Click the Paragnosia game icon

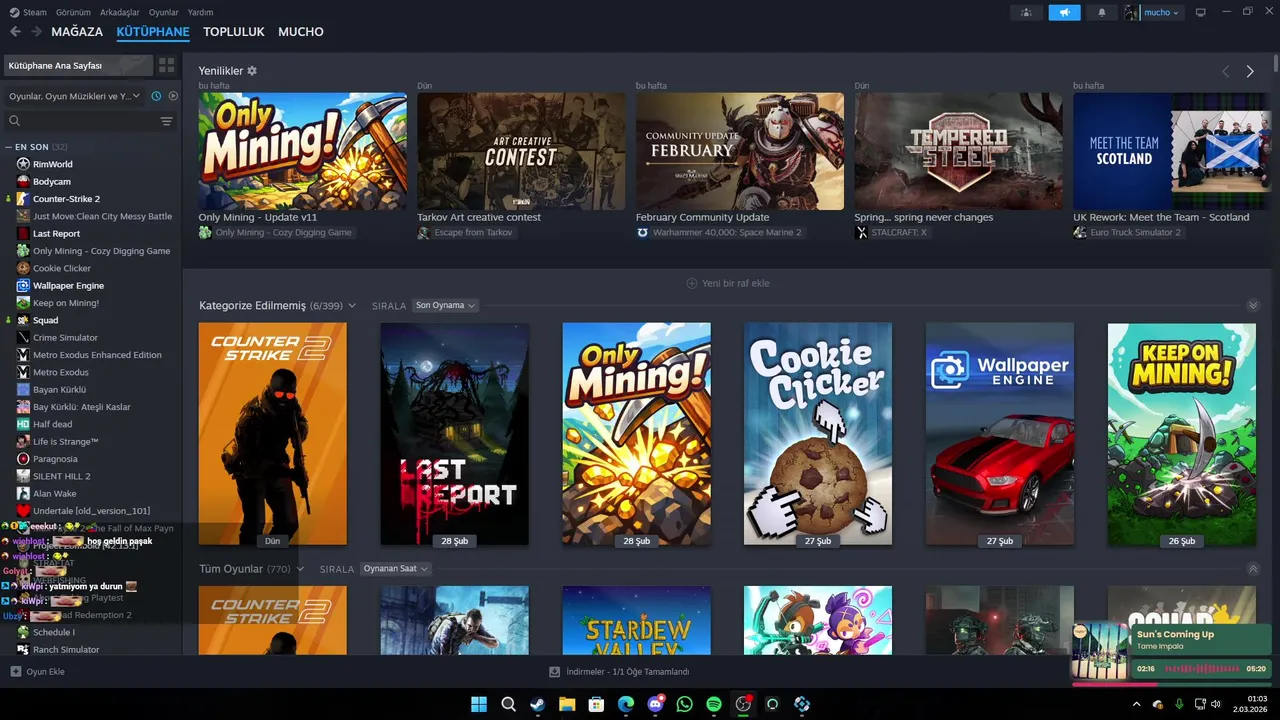click(x=23, y=459)
